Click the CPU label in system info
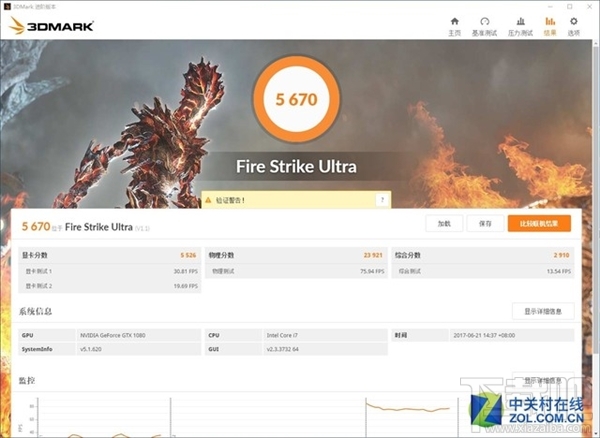The image size is (600, 438). point(214,335)
